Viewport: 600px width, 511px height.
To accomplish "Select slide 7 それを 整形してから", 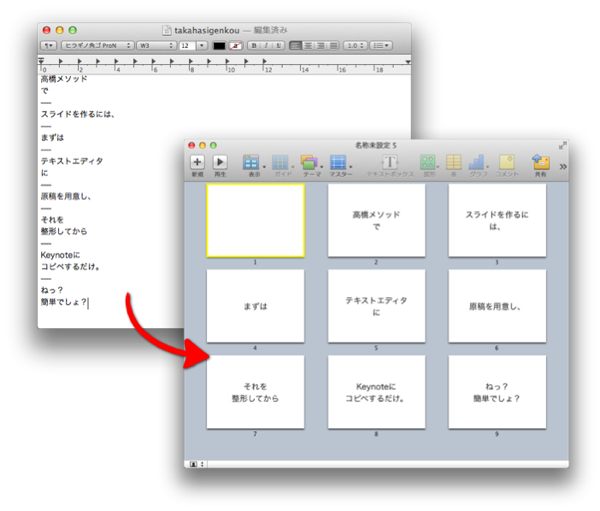I will tap(256, 392).
